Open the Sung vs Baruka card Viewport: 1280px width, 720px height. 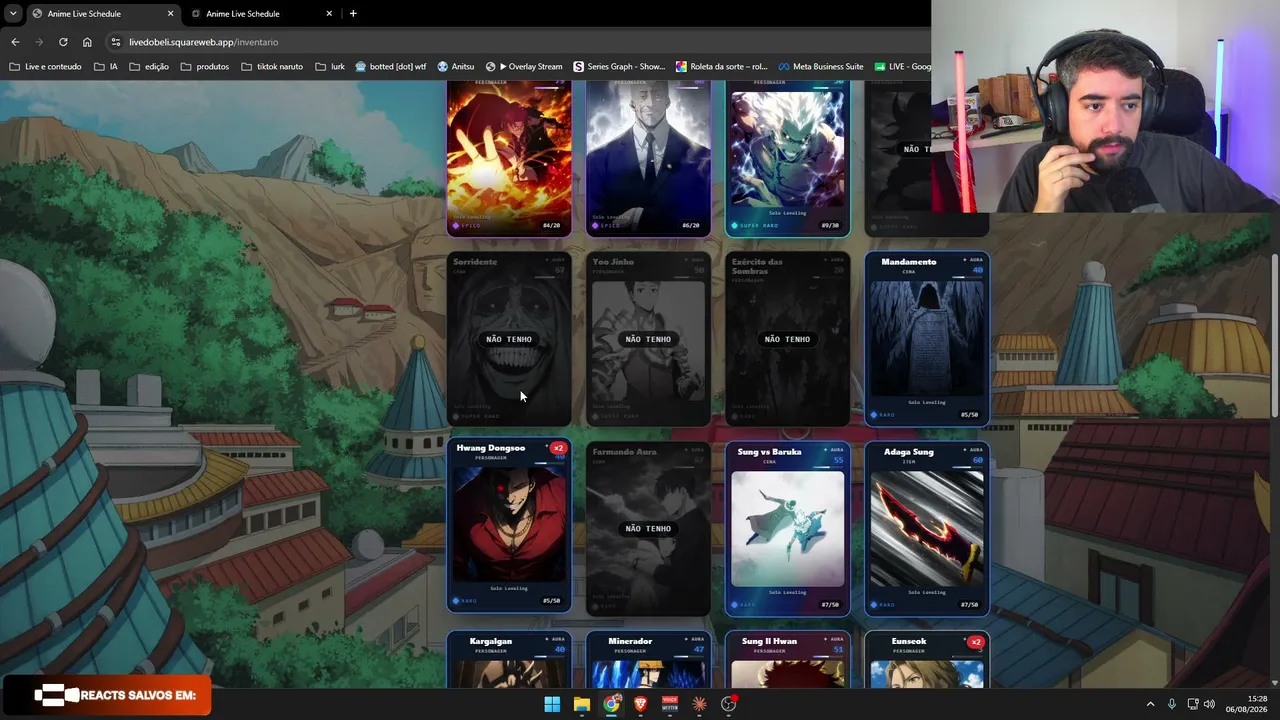click(787, 528)
